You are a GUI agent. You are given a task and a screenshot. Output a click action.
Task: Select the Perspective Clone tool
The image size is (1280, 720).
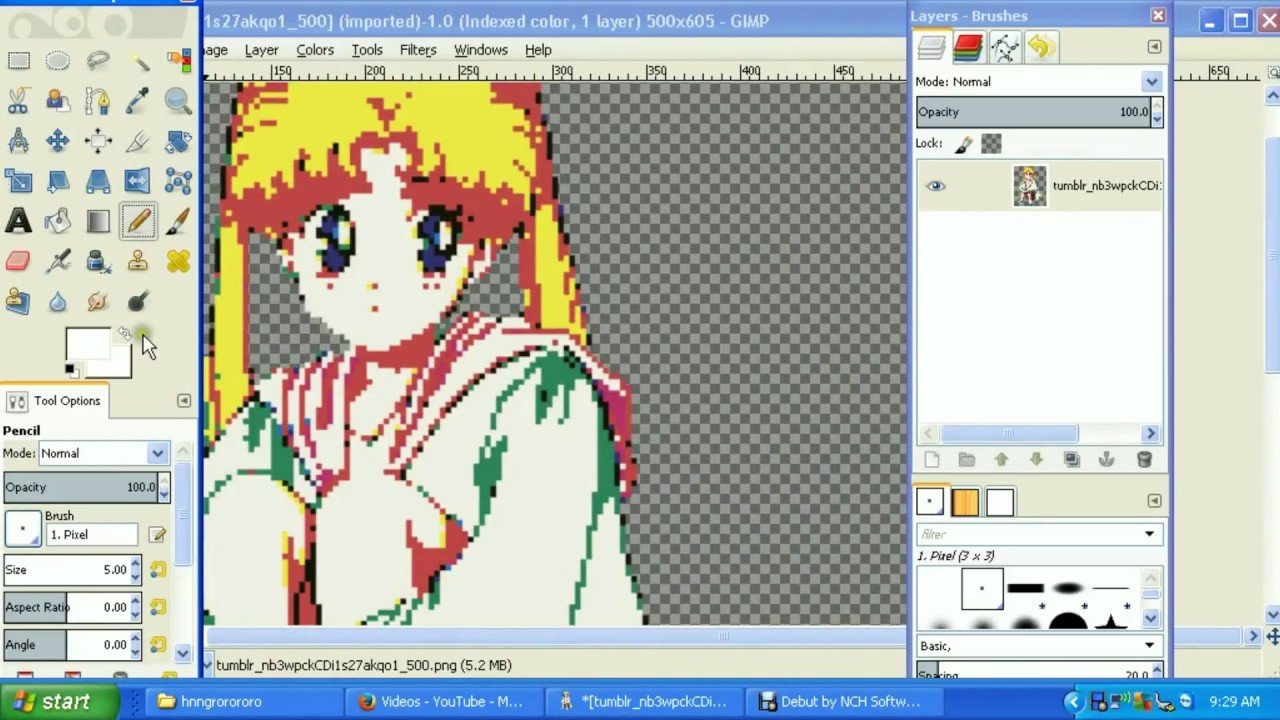point(18,301)
